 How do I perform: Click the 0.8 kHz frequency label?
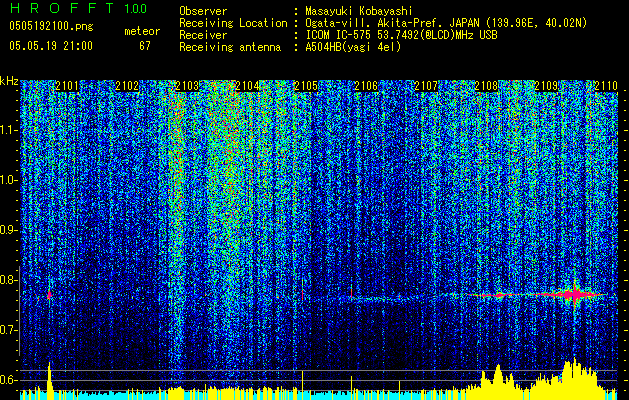(8, 280)
